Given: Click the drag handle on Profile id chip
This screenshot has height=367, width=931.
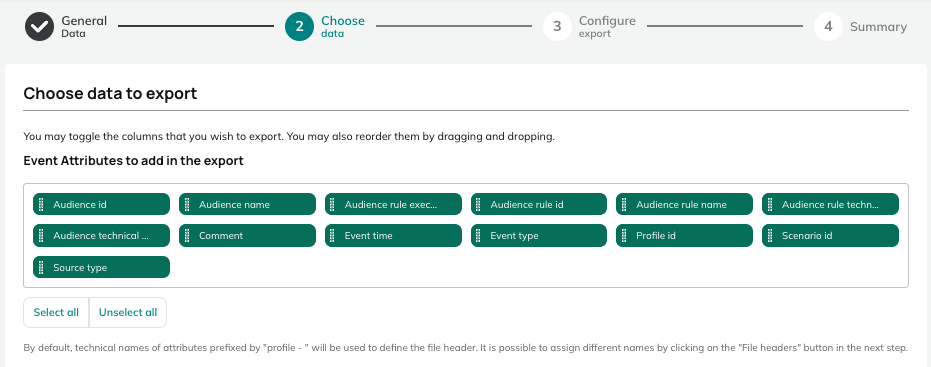Looking at the screenshot, I should click(624, 236).
